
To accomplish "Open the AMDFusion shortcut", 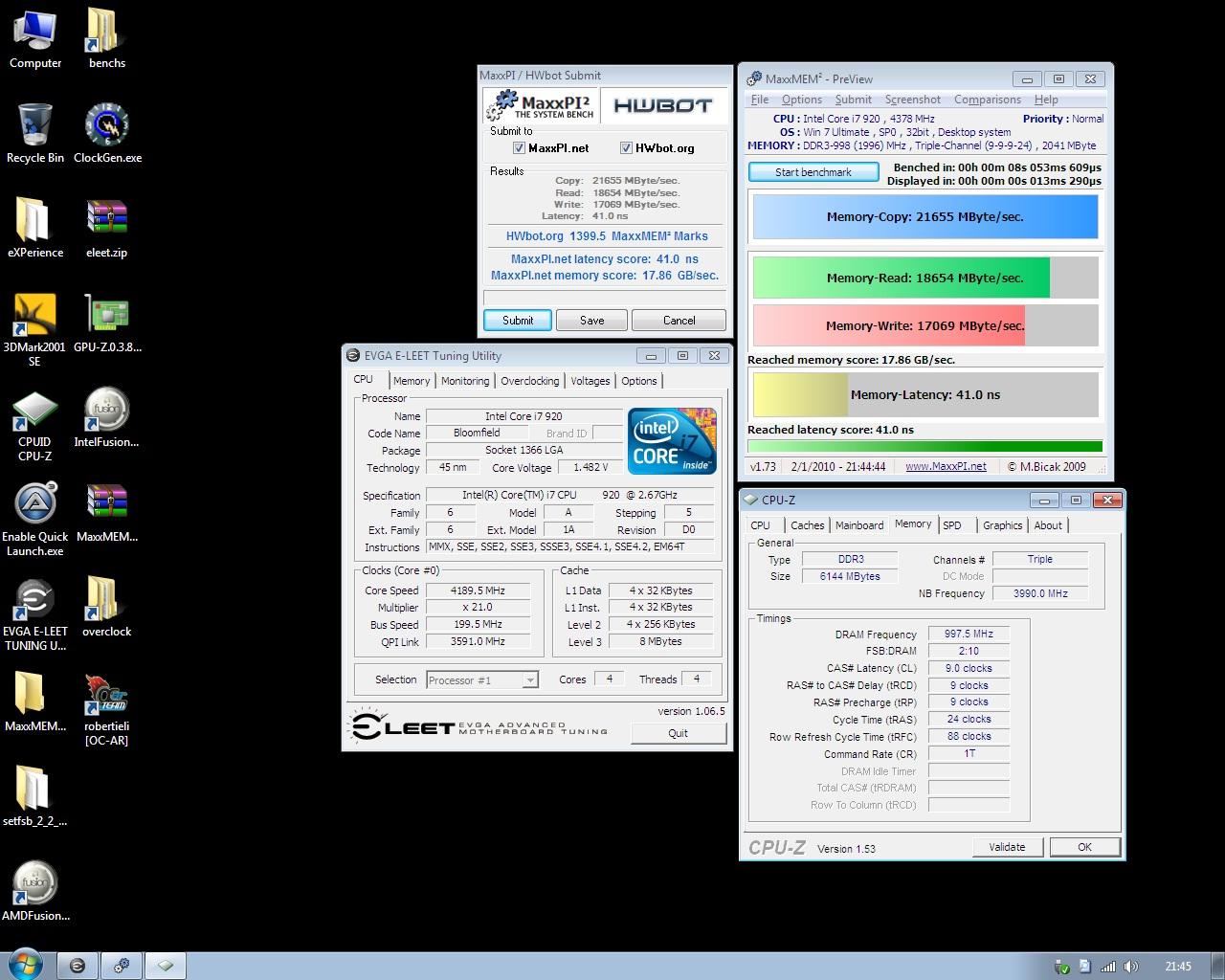I will pos(34,891).
